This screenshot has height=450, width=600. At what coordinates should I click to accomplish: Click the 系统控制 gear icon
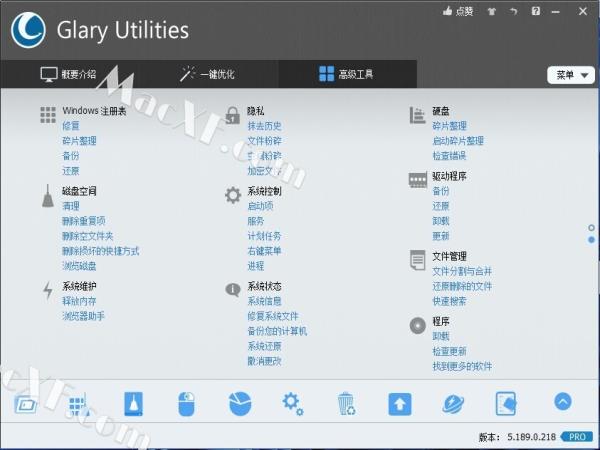[233, 195]
